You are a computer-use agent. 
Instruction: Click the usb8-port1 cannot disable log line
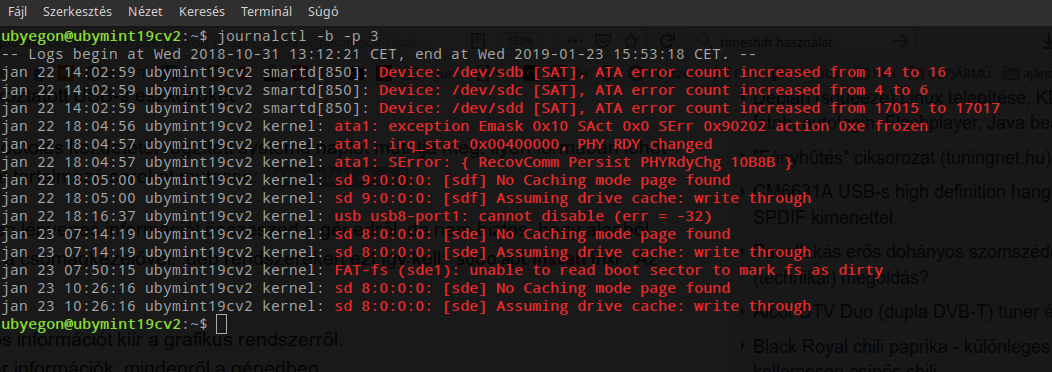coord(356,216)
